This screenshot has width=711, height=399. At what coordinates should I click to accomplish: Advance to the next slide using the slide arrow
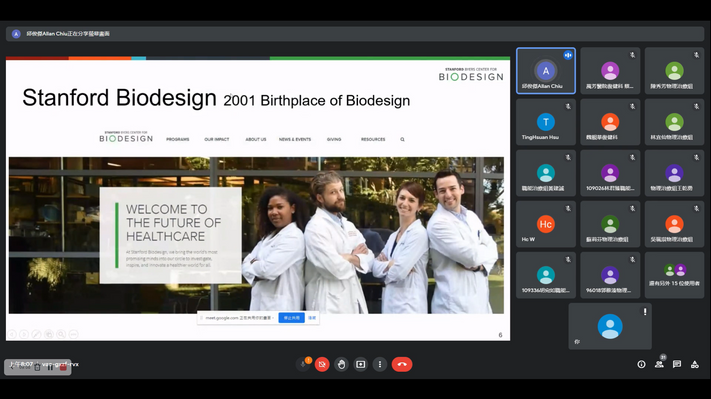point(24,334)
